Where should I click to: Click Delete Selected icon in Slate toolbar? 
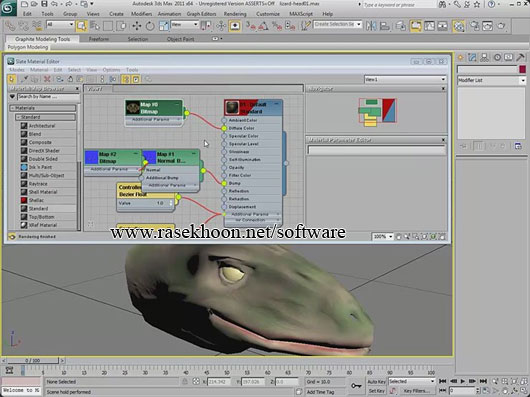(x=47, y=79)
